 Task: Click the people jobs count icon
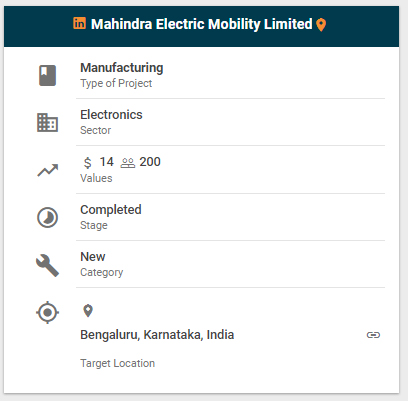pyautogui.click(x=128, y=163)
